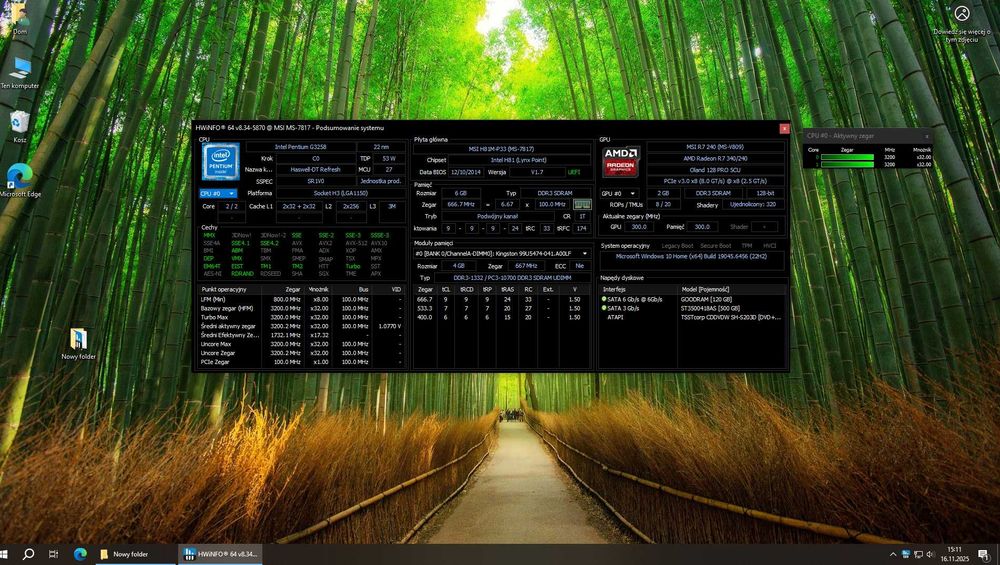Image resolution: width=1000 pixels, height=565 pixels.
Task: Click the MSI R7 240 (MS-V809) field
Action: 716,147
